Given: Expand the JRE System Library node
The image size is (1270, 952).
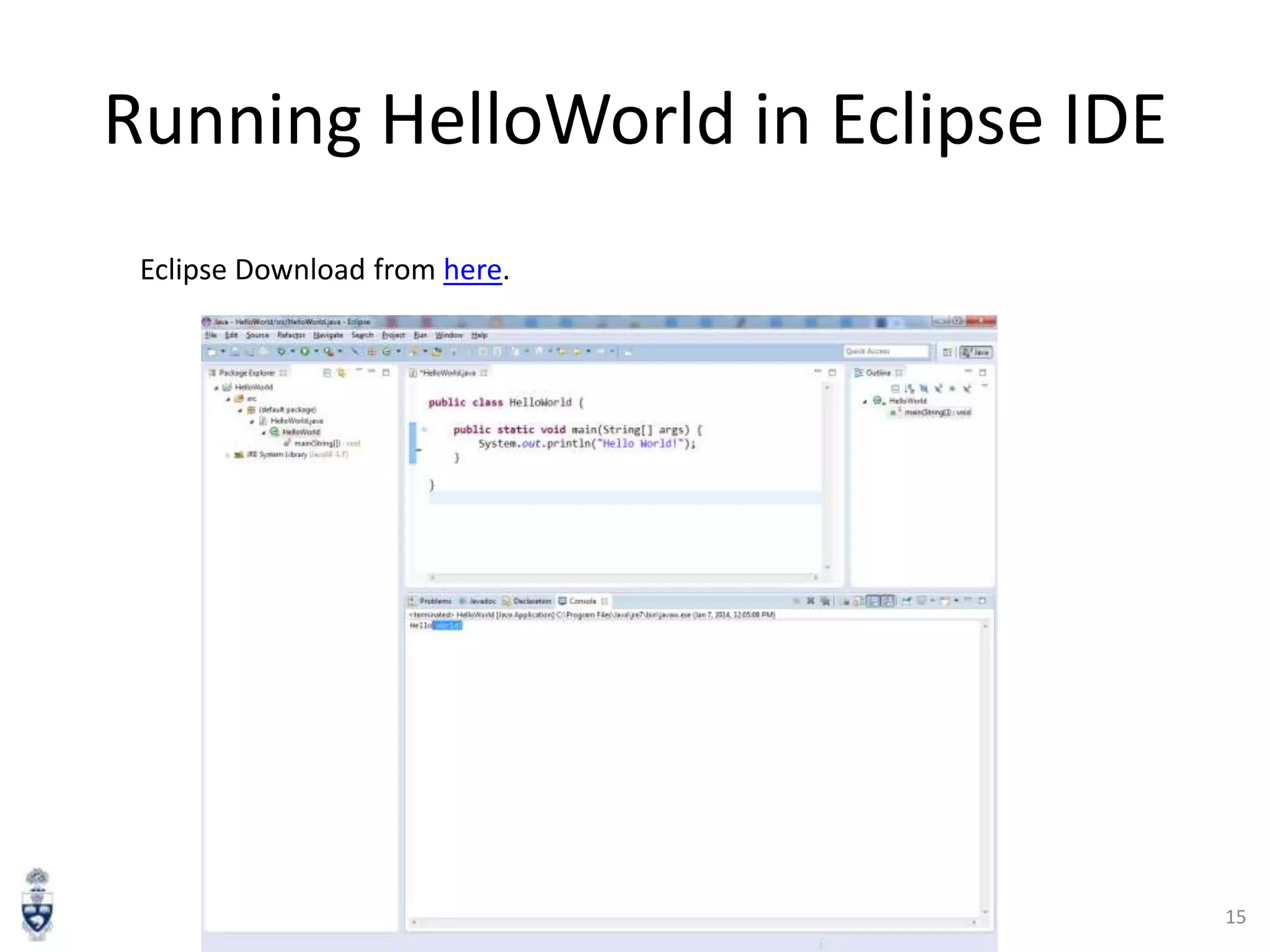Looking at the screenshot, I should [x=228, y=455].
